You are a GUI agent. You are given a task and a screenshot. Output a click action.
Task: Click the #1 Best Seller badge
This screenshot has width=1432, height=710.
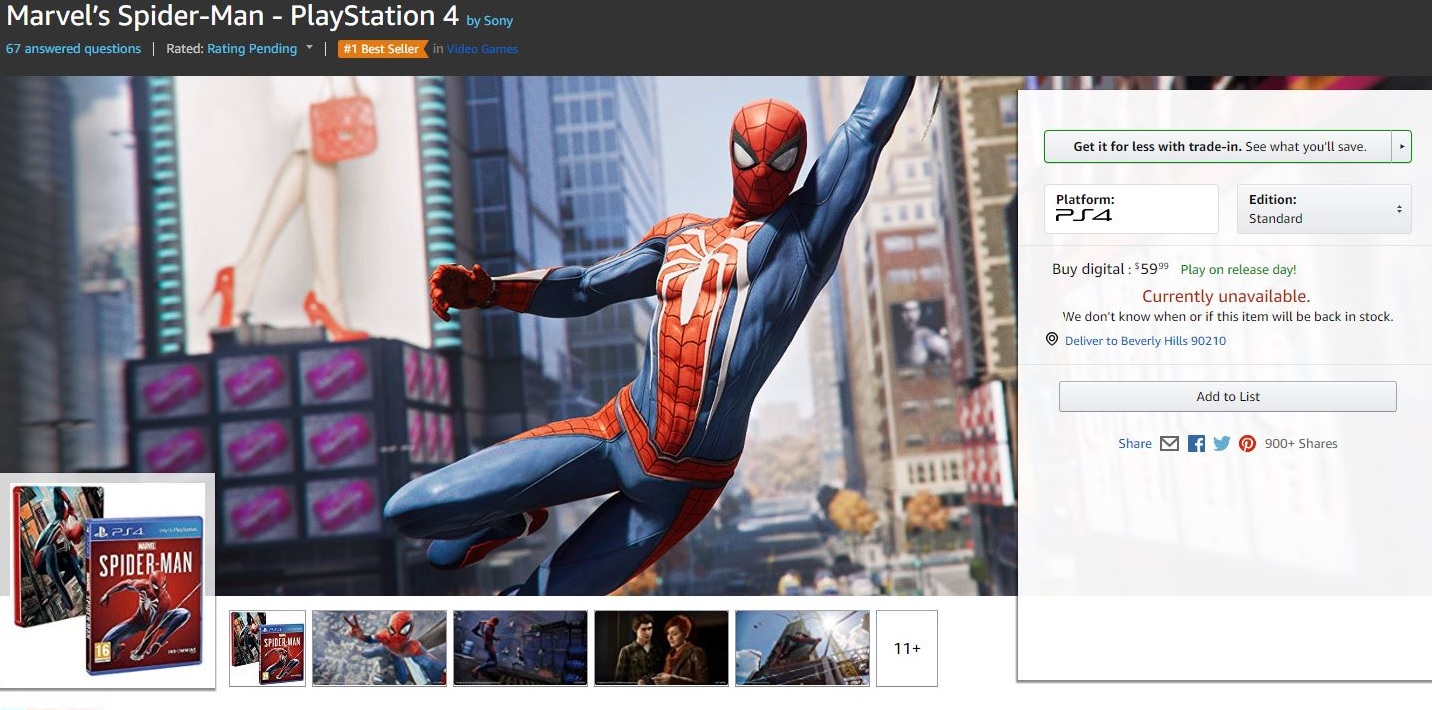[x=382, y=48]
